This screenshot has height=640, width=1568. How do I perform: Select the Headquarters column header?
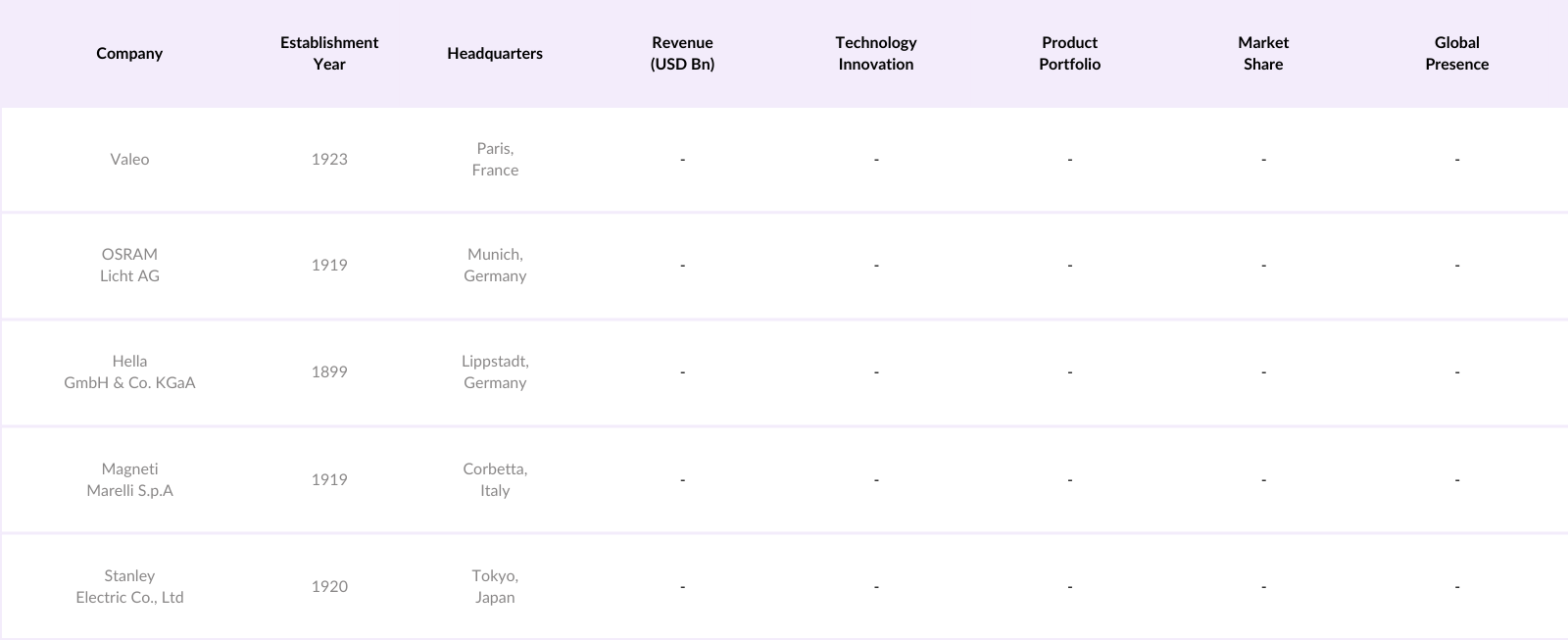click(495, 53)
